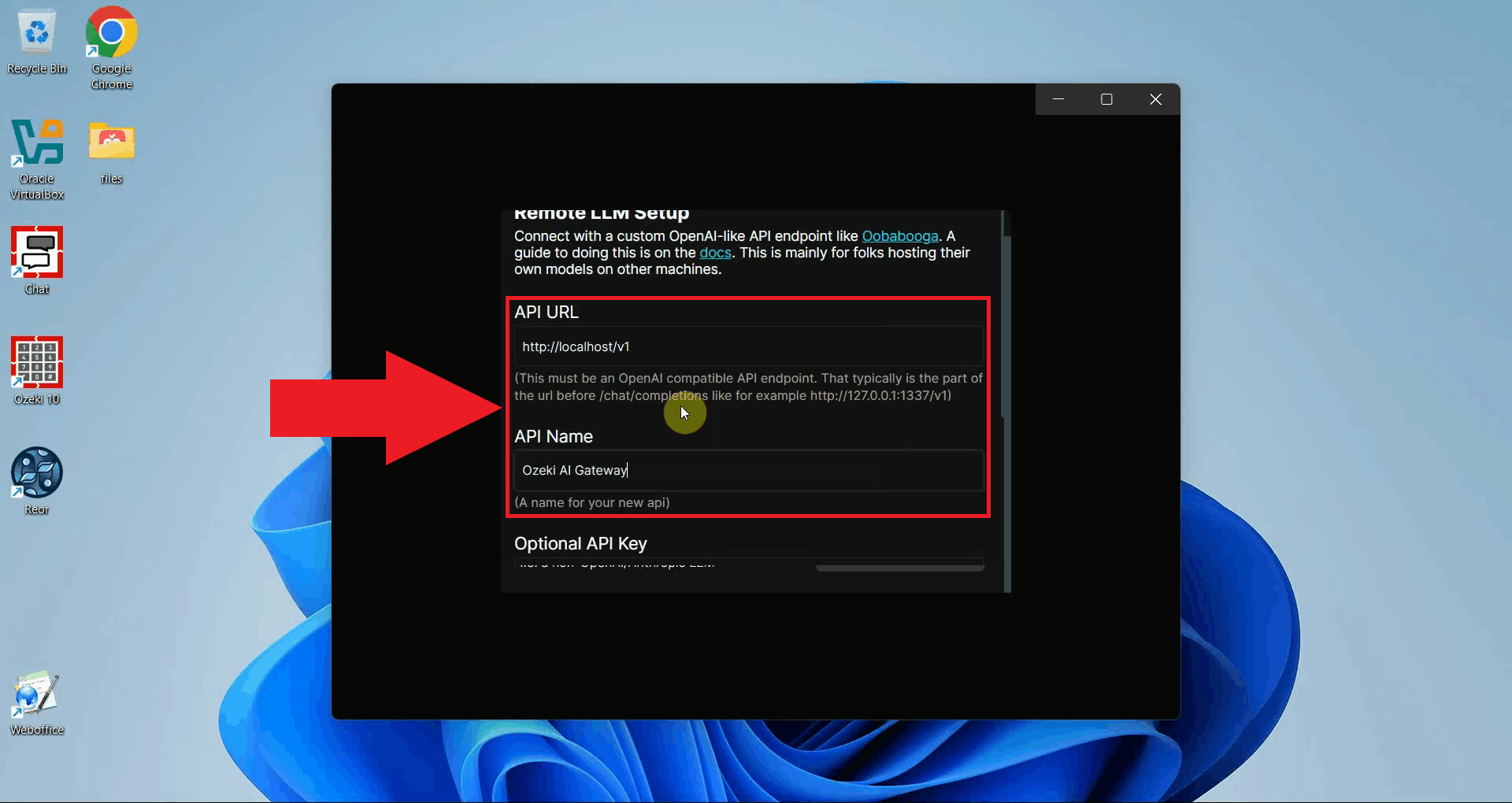Launch the Reor desktop shortcut
Viewport: 1512px width, 803px height.
pos(37,481)
